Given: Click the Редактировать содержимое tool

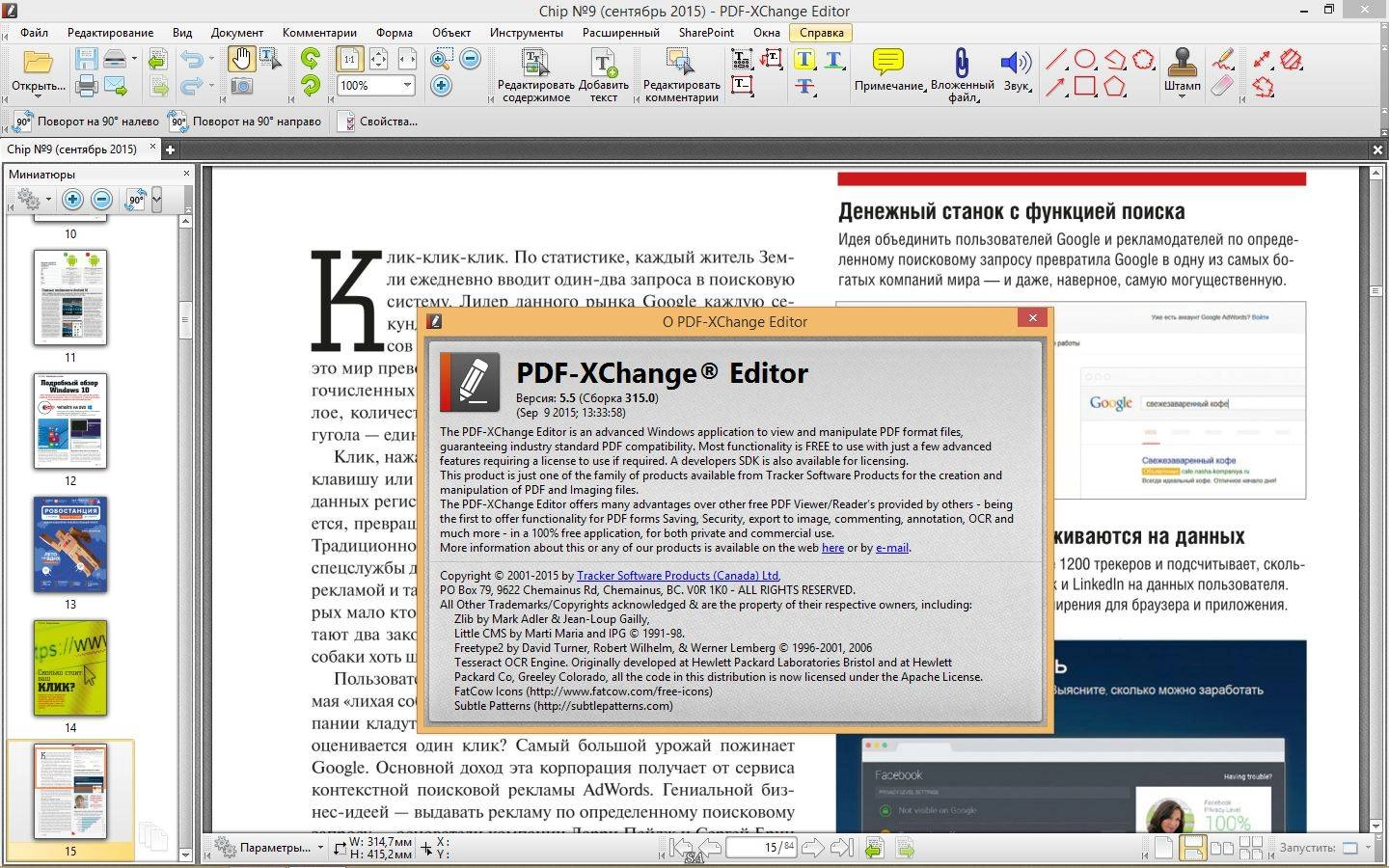Looking at the screenshot, I should tap(535, 75).
